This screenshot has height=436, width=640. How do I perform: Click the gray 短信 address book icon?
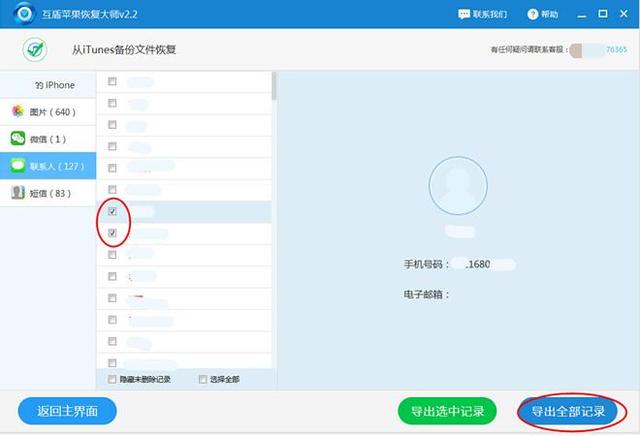point(18,192)
